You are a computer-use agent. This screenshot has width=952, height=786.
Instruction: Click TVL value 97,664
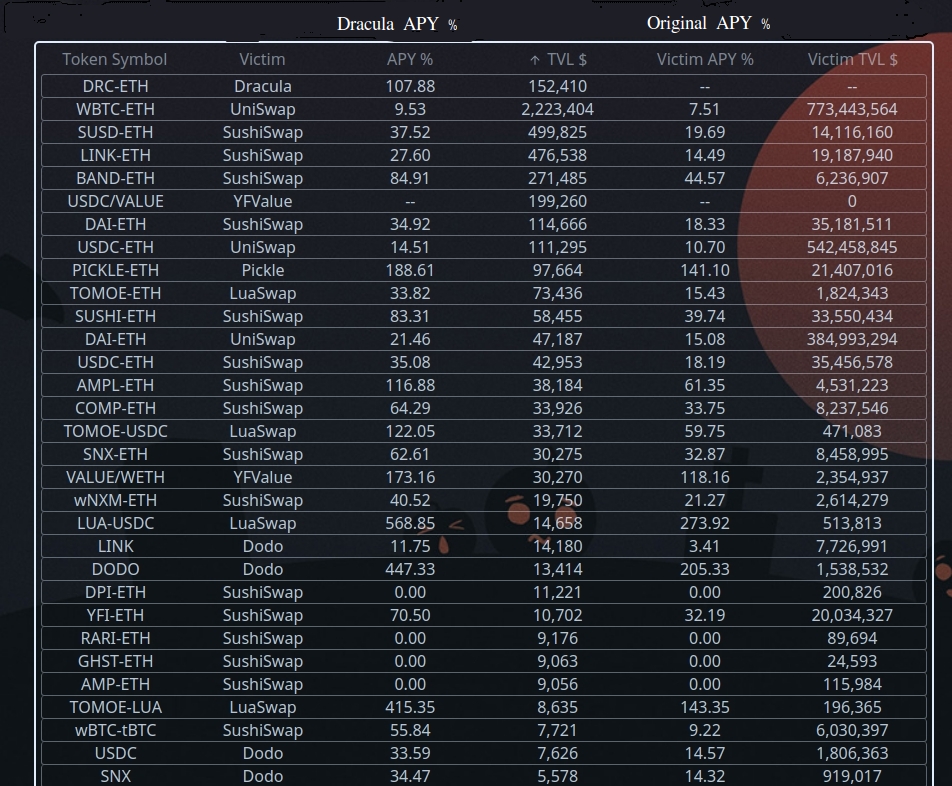tap(557, 271)
